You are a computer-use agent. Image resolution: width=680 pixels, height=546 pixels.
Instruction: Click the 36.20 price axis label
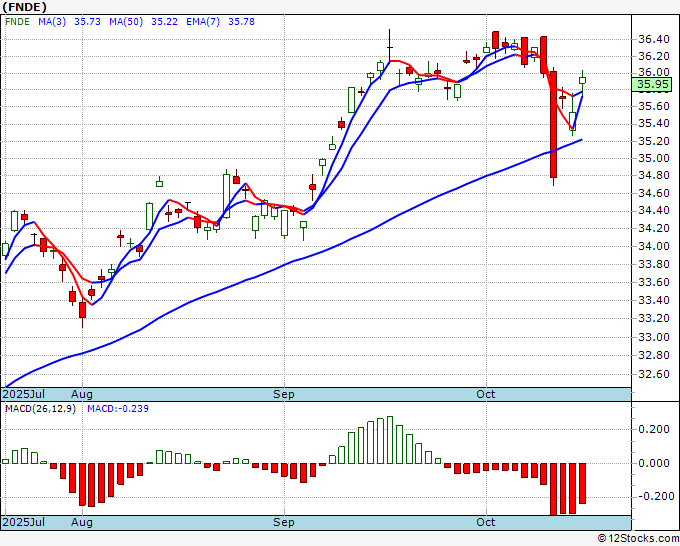click(x=654, y=56)
